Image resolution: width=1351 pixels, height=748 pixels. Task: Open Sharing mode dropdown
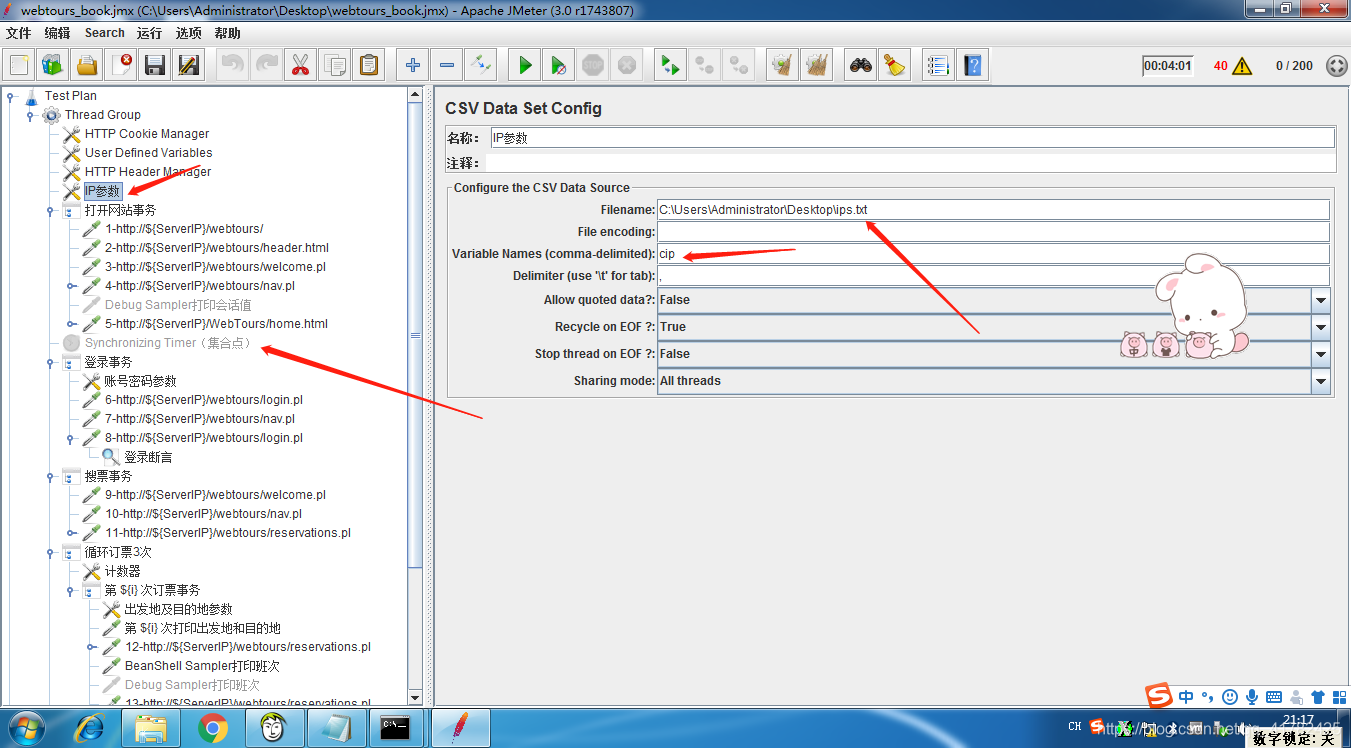(x=1321, y=381)
